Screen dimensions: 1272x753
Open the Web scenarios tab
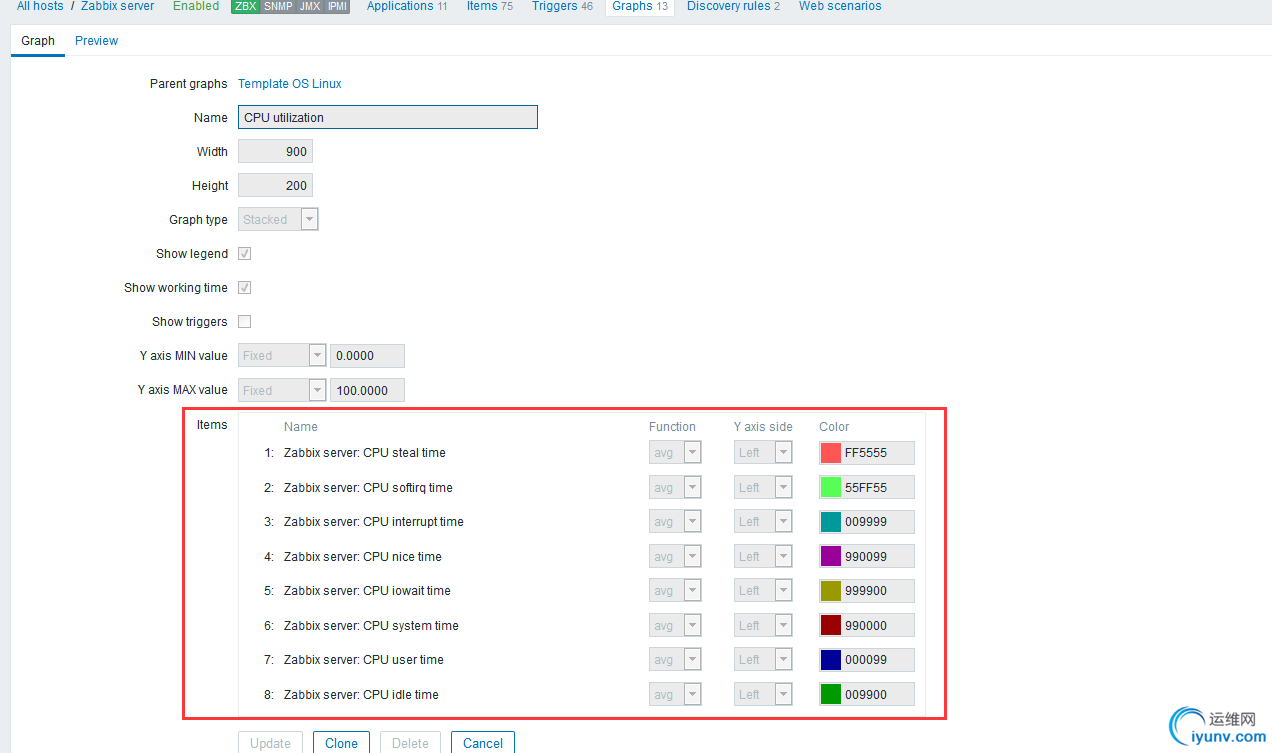[840, 6]
